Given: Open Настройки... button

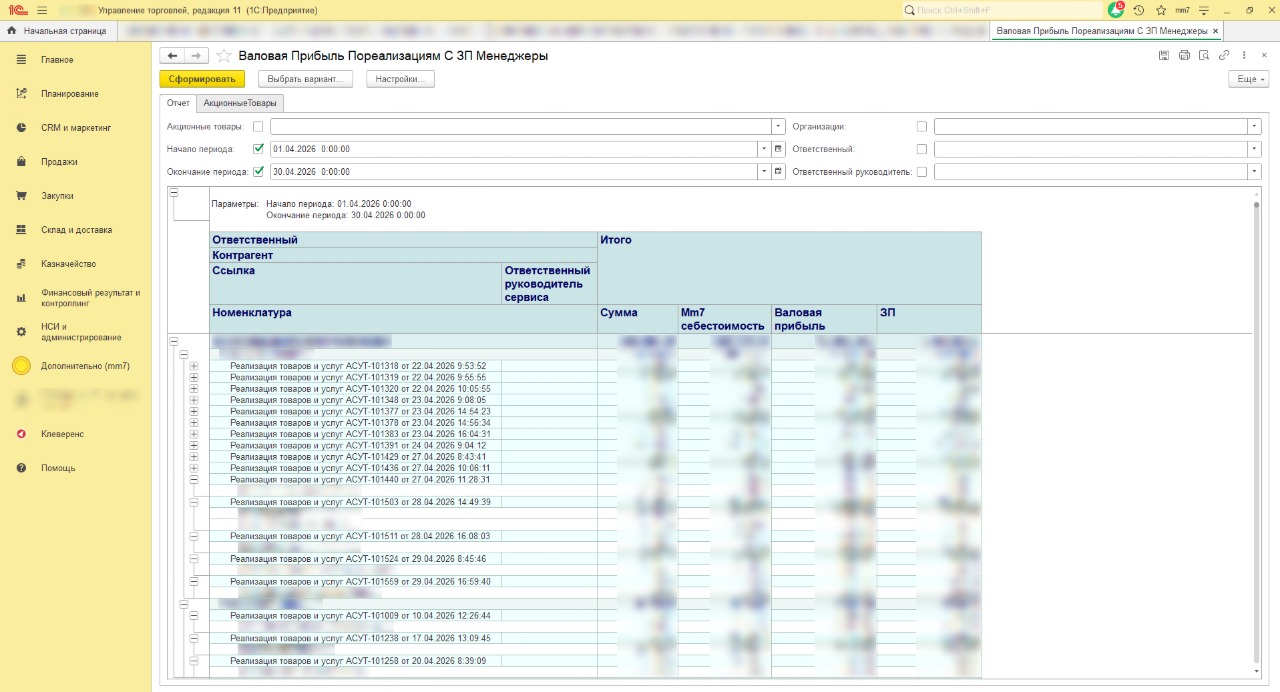Looking at the screenshot, I should (x=400, y=79).
